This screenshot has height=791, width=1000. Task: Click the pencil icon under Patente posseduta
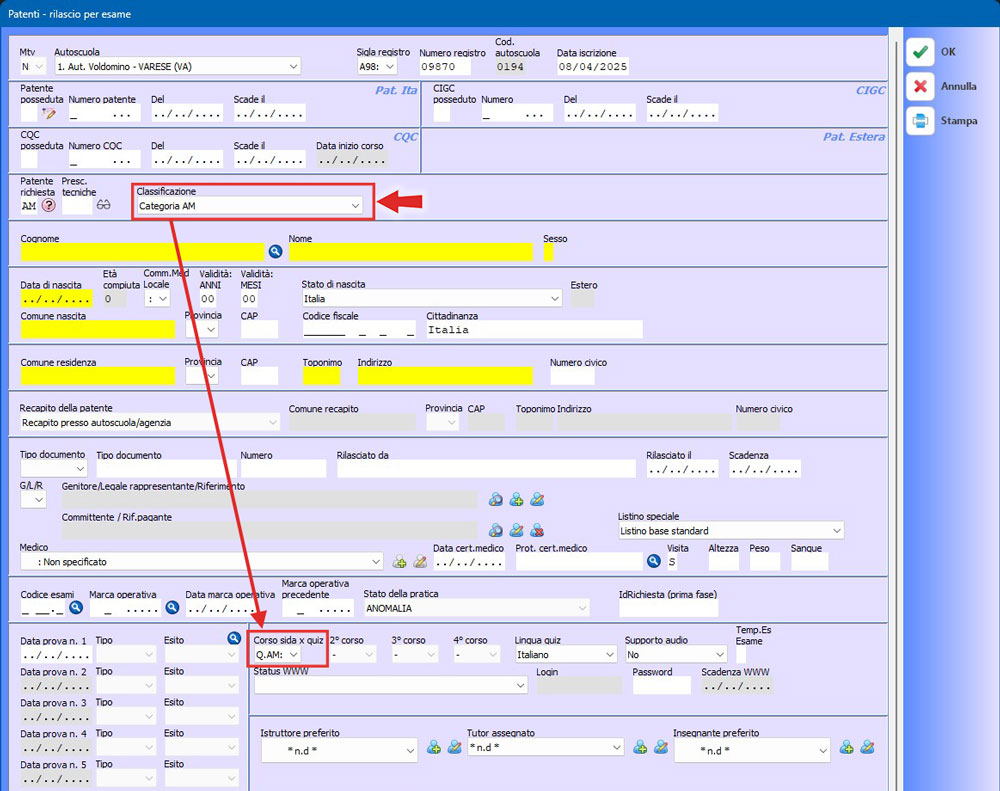(49, 115)
